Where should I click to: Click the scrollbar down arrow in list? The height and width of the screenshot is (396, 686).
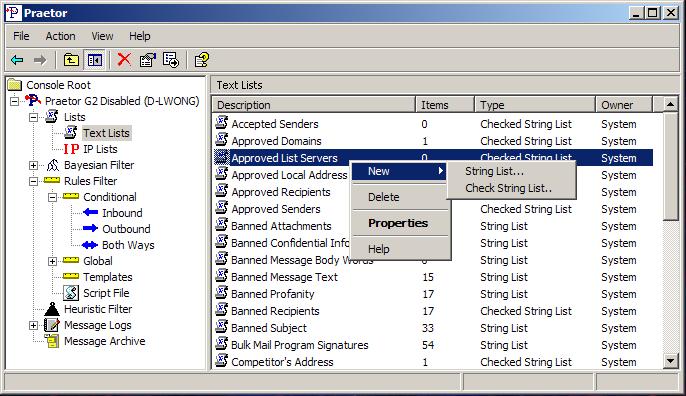pos(670,361)
